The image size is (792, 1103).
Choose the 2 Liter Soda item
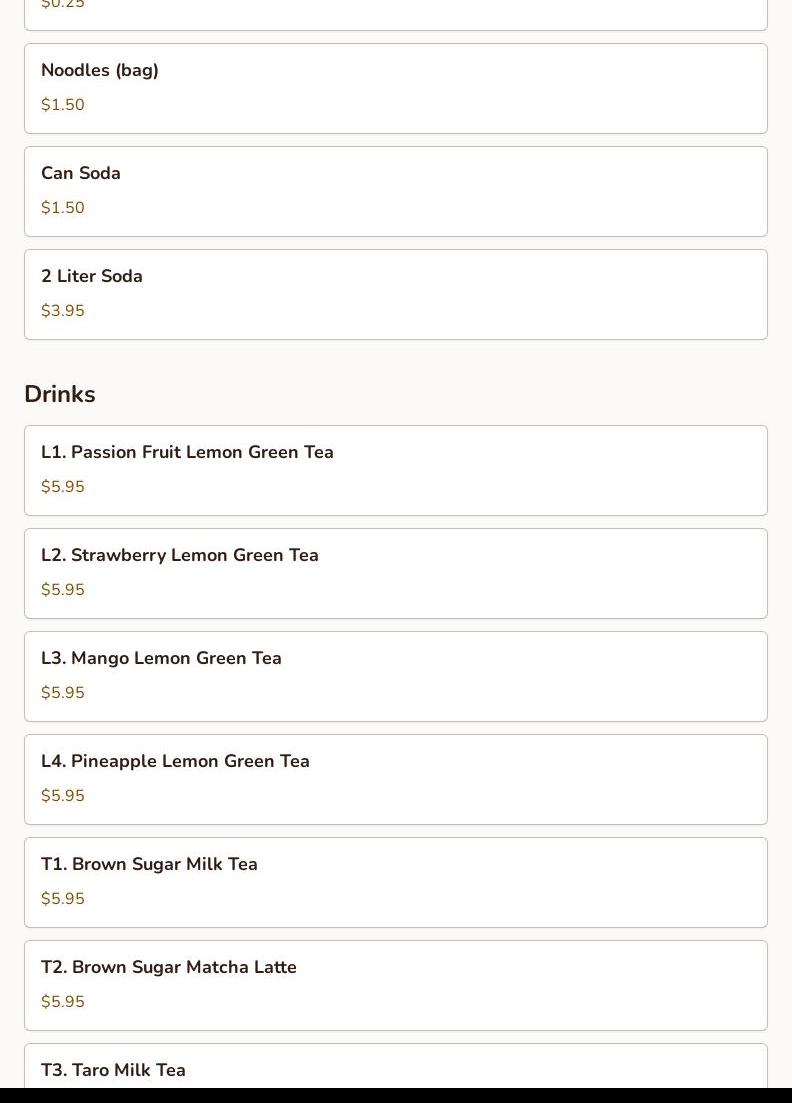[x=395, y=295]
